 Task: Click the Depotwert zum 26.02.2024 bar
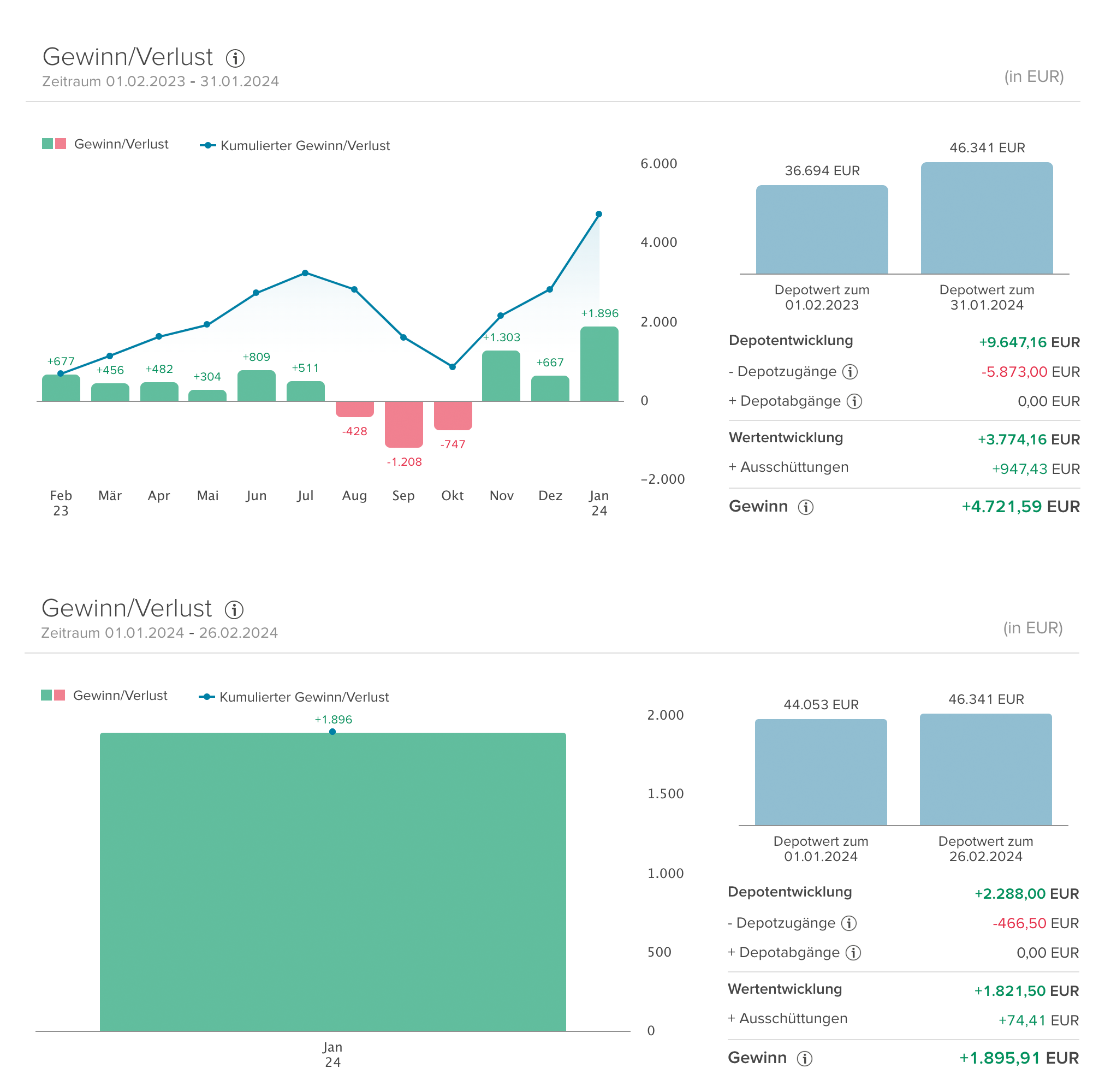(985, 769)
